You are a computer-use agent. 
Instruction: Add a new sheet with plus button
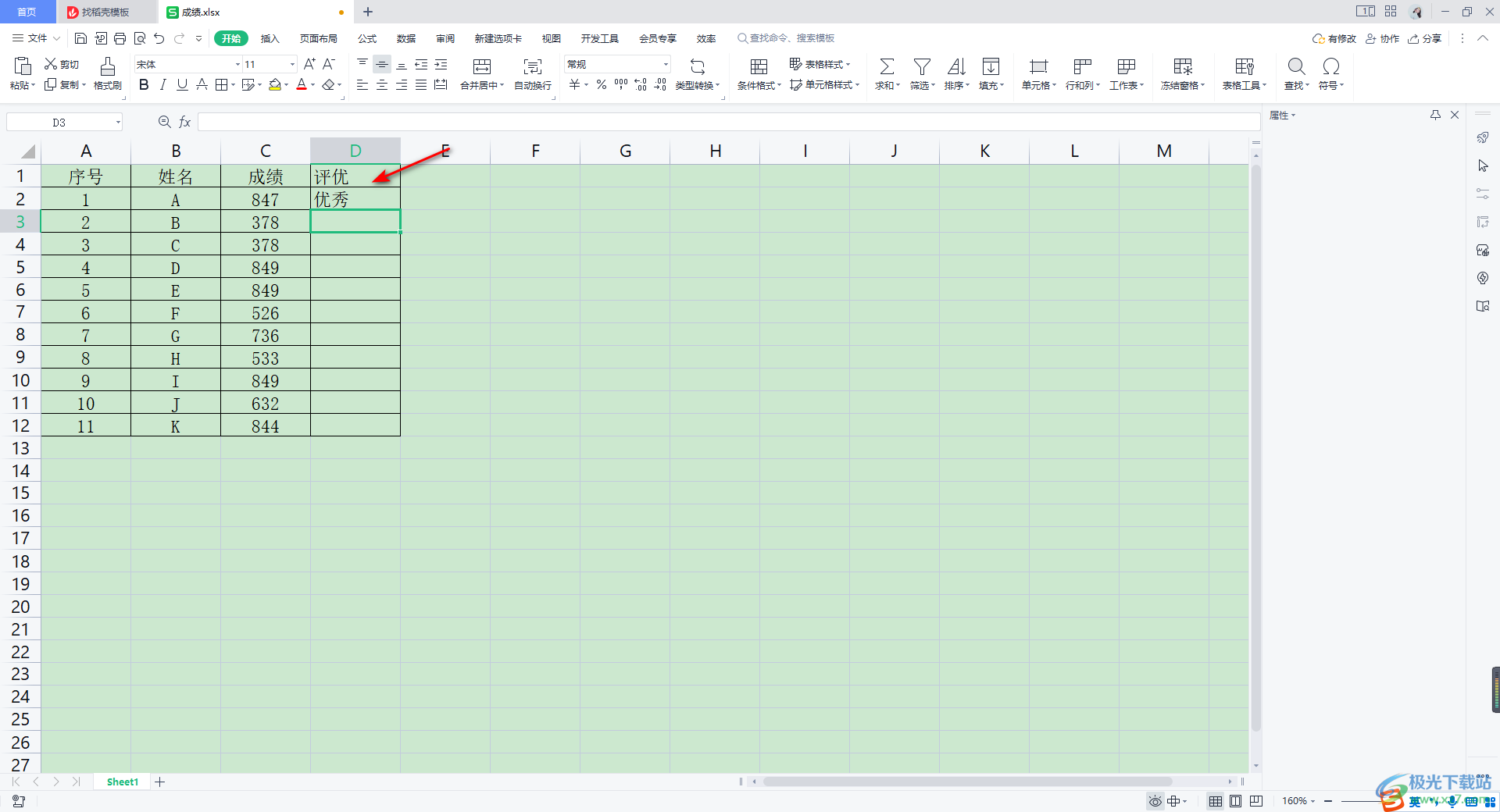pyautogui.click(x=159, y=782)
